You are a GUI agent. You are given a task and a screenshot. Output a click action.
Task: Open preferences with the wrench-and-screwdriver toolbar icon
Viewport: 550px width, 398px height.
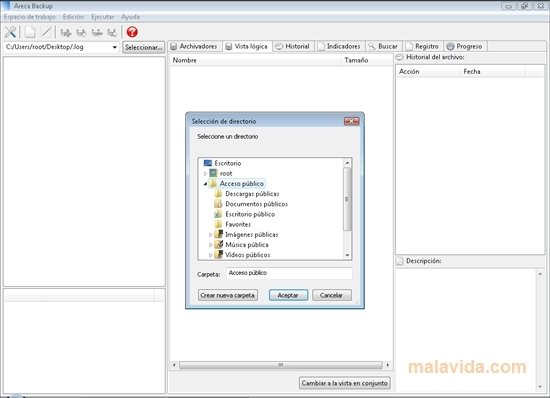pyautogui.click(x=10, y=32)
